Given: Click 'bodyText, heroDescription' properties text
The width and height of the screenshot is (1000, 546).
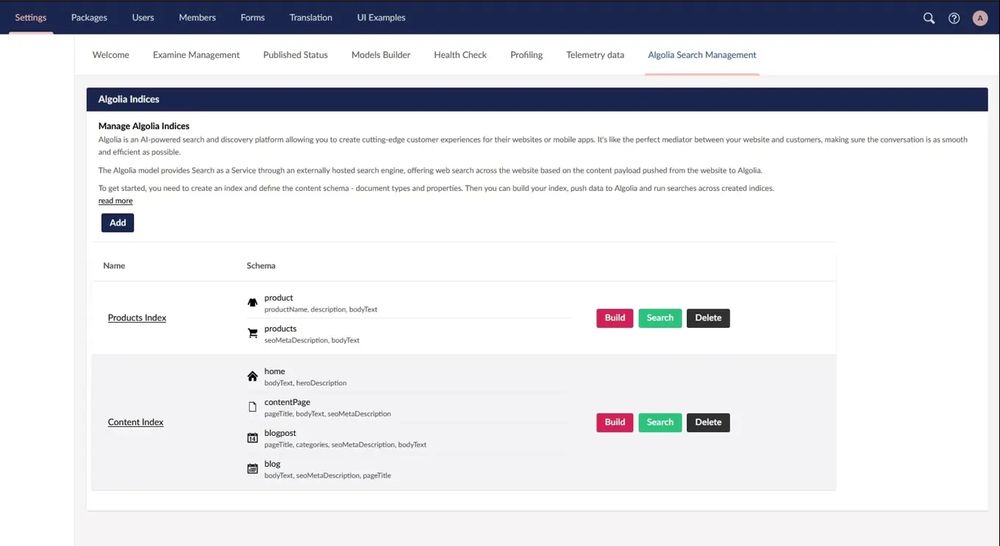Looking at the screenshot, I should tap(305, 383).
